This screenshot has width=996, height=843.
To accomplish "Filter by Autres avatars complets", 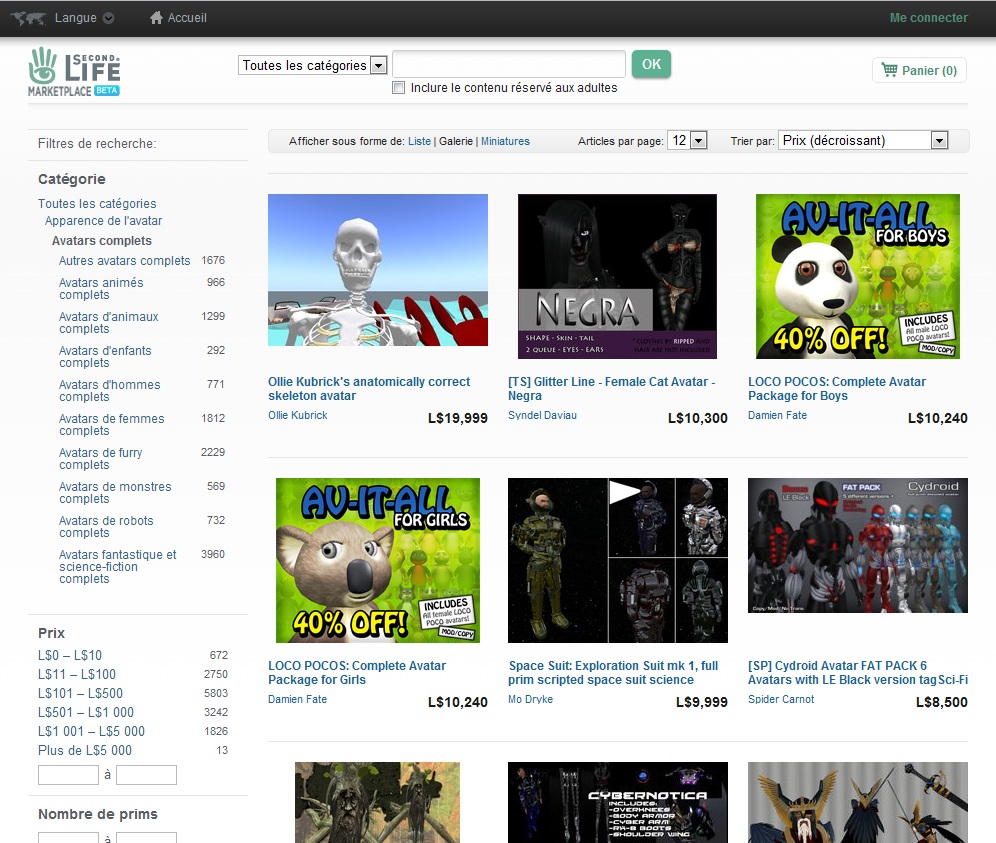I will tap(124, 260).
